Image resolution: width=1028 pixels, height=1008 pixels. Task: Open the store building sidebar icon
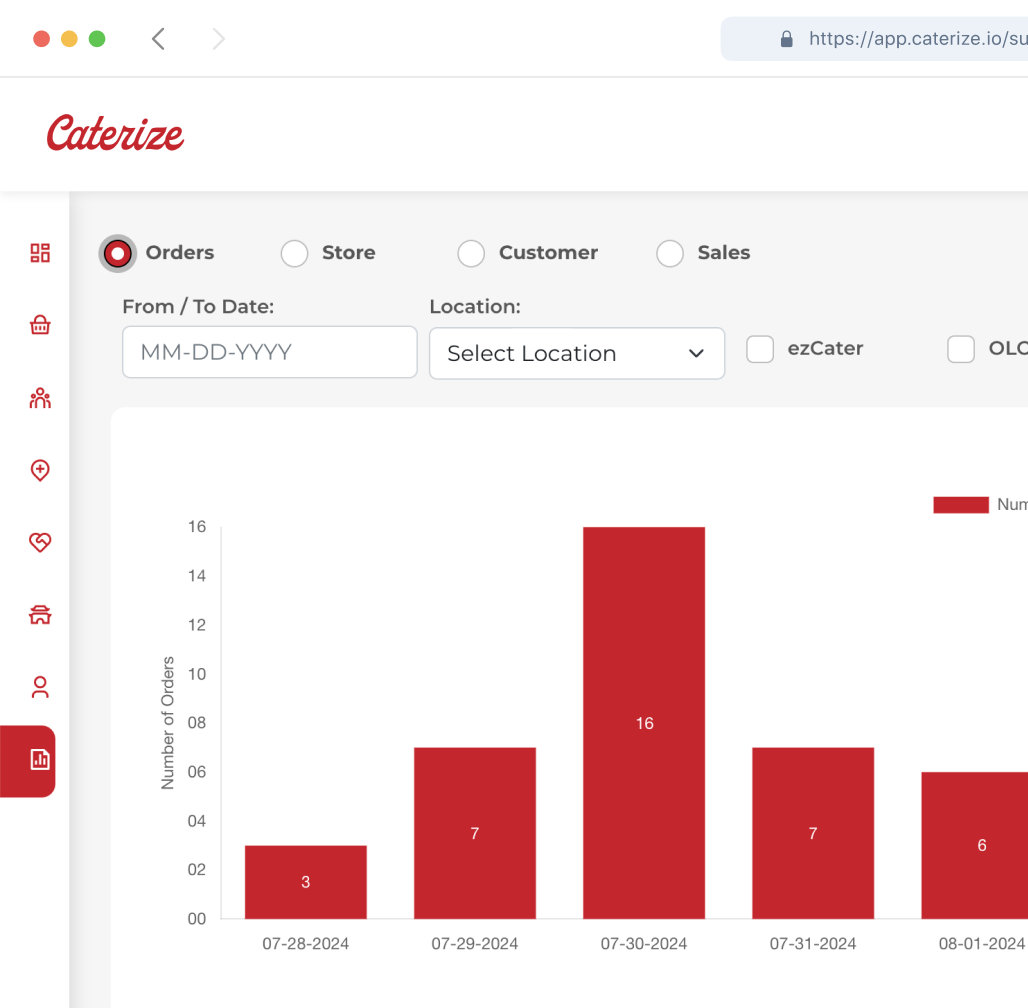click(x=40, y=615)
